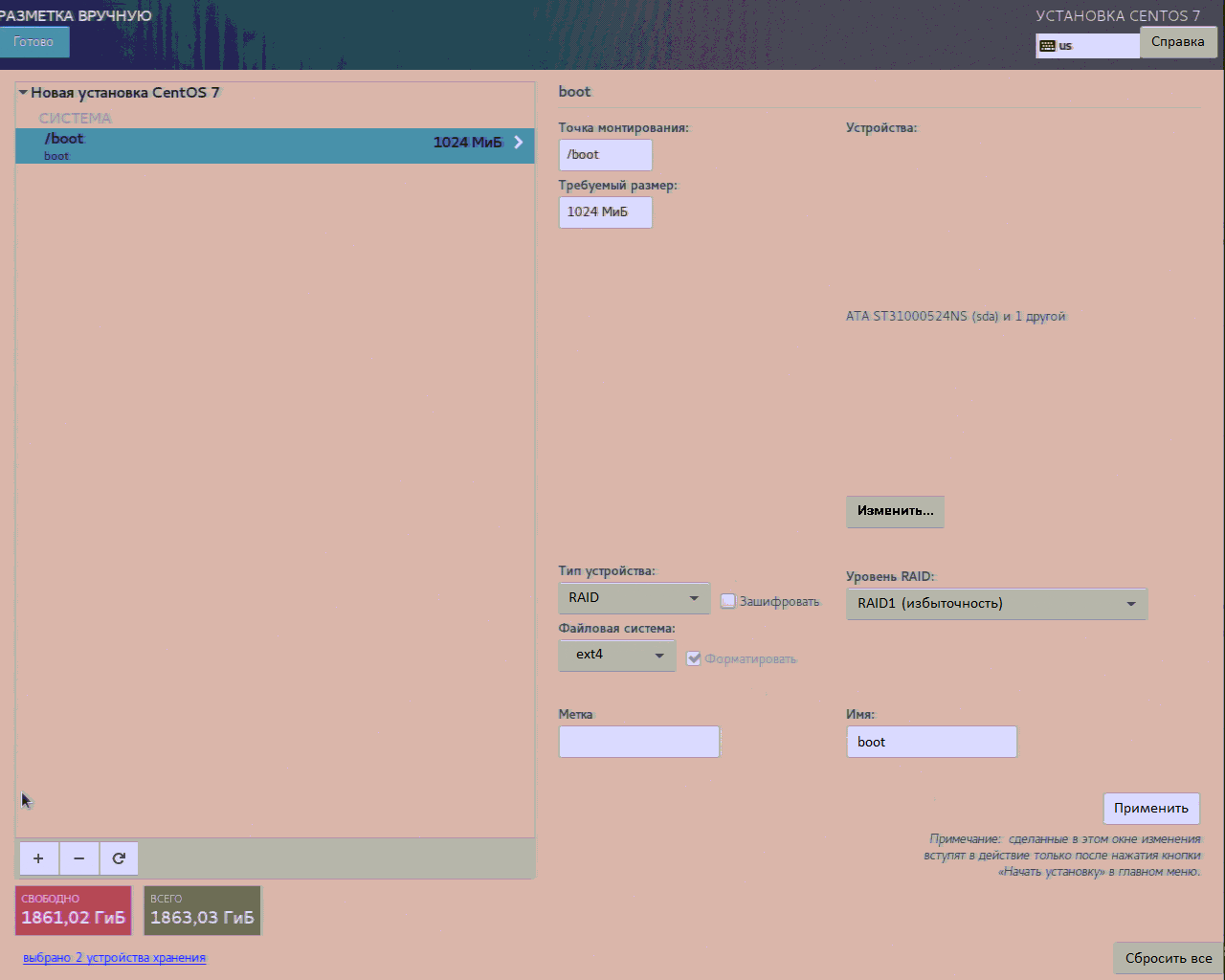Image resolution: width=1225 pixels, height=980 pixels.
Task: Click the ВСЕГО 1863,03 ГиБ box
Action: (x=202, y=910)
